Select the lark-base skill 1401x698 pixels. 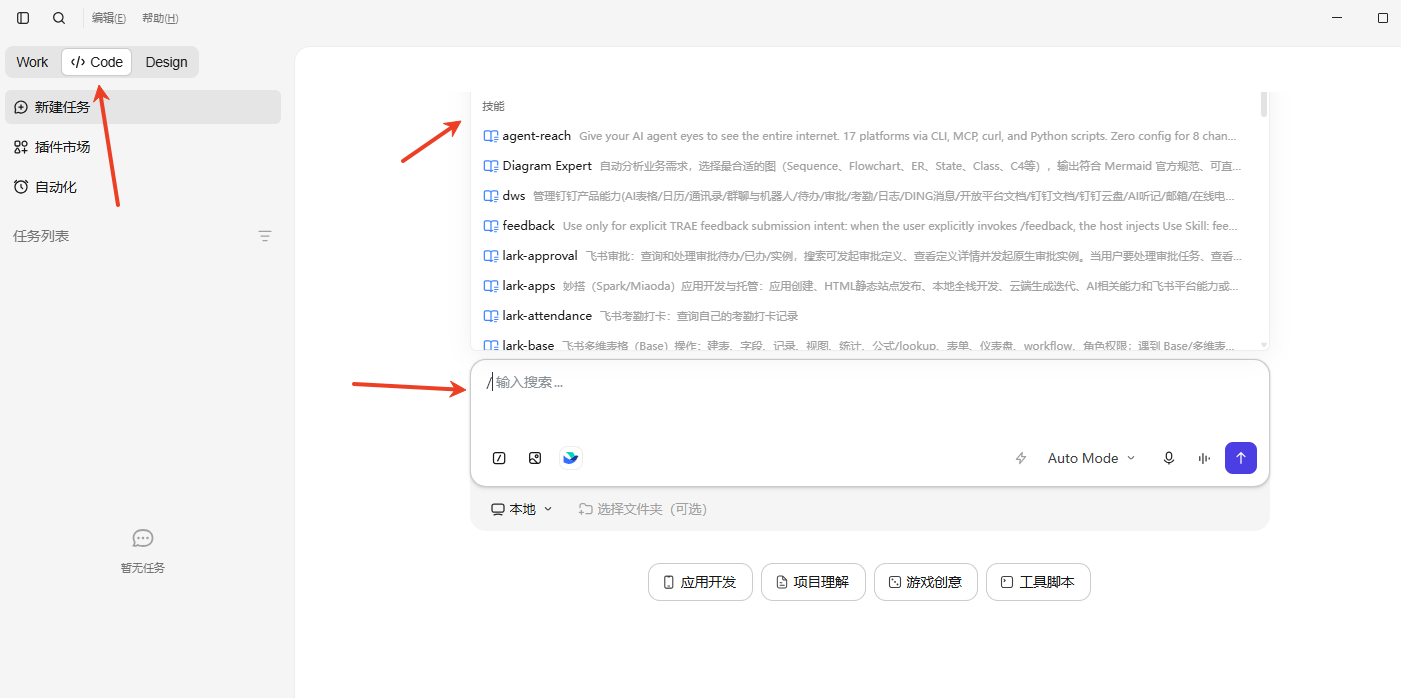pos(865,343)
